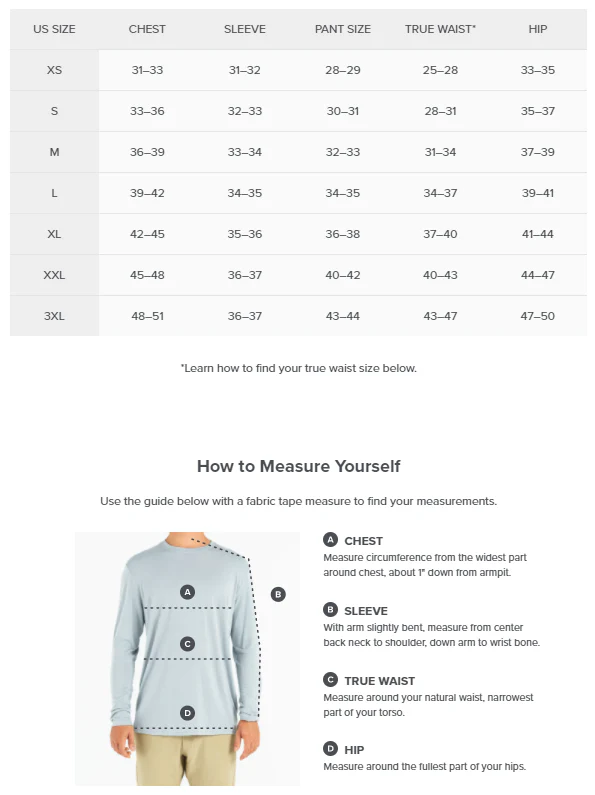Screen dimensions: 595x795
Task: Choose the 3XL size row label
Action: pyautogui.click(x=54, y=316)
